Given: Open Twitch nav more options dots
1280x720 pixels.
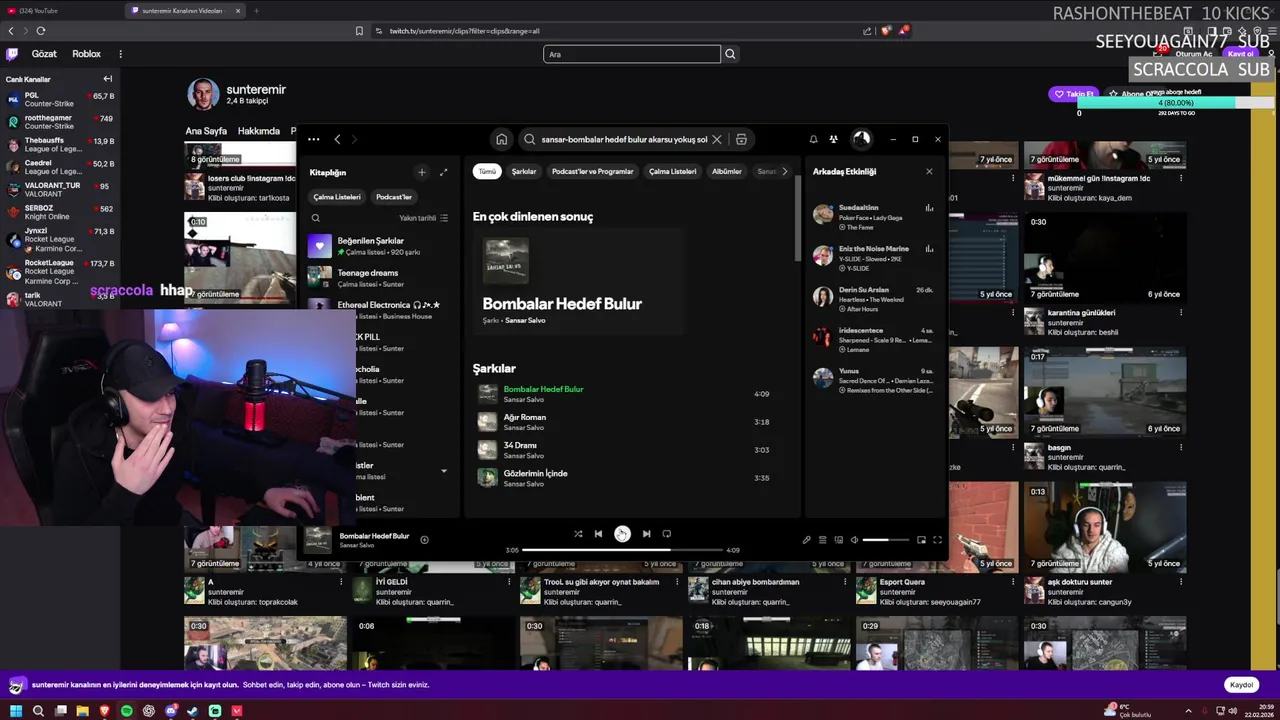Looking at the screenshot, I should (x=120, y=54).
